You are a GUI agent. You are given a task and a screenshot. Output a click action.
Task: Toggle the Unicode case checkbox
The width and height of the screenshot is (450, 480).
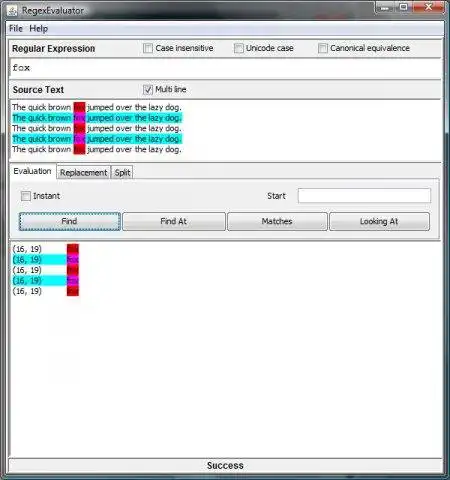[x=238, y=48]
